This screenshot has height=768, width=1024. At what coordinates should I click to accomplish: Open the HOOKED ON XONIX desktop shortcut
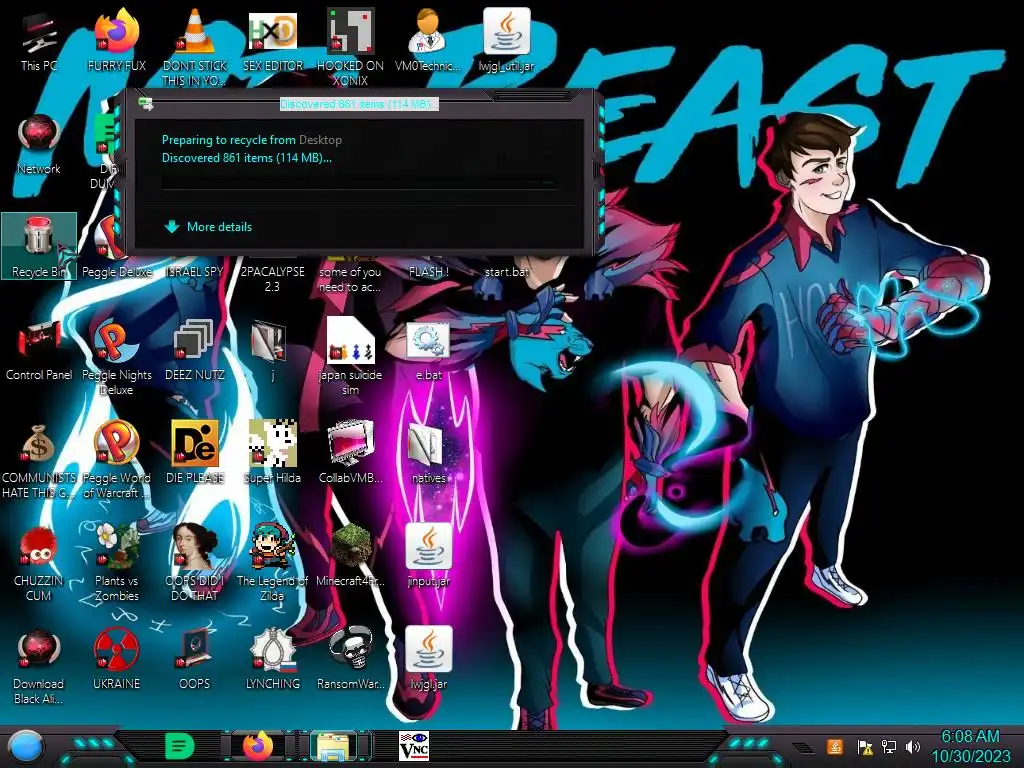click(x=350, y=47)
